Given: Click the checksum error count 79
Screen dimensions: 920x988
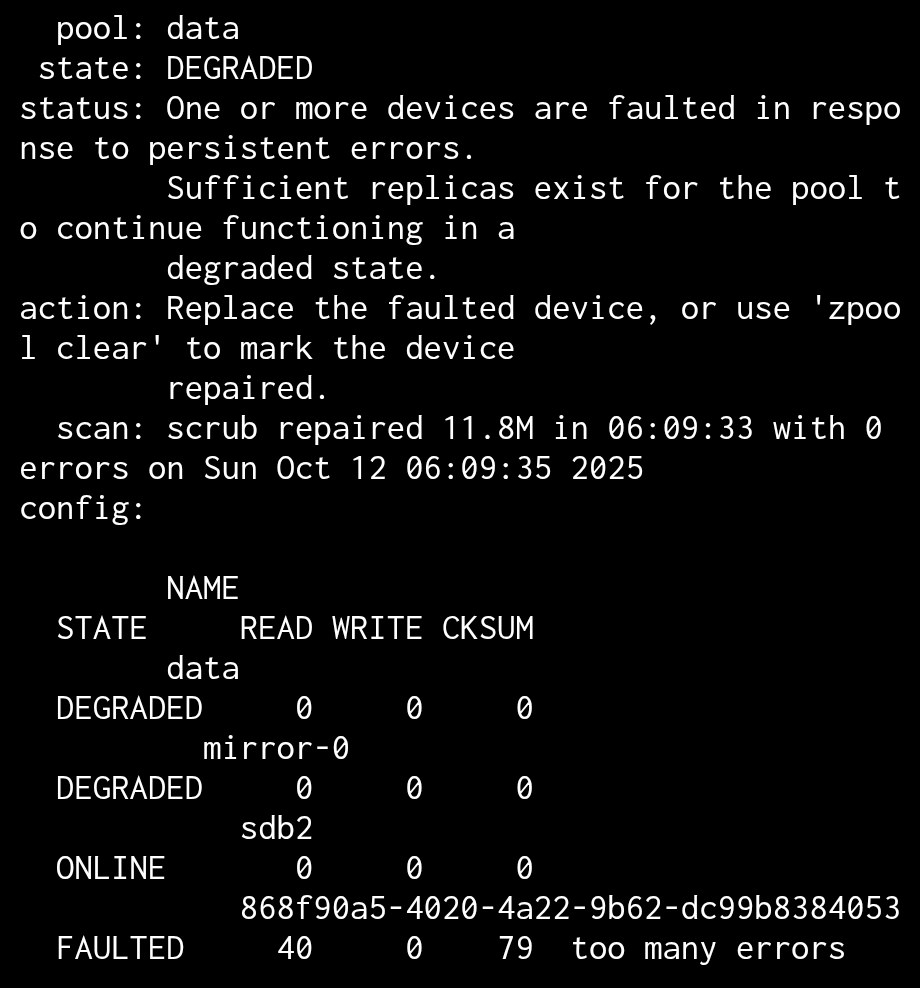Looking at the screenshot, I should click(515, 949).
